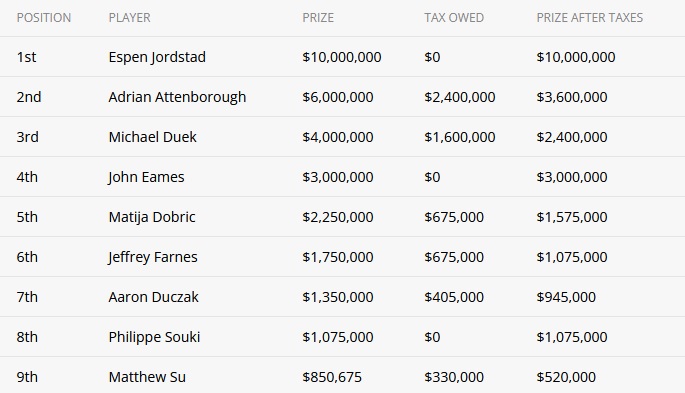
Task: Select Aaron Duczak row name
Action: 153,297
